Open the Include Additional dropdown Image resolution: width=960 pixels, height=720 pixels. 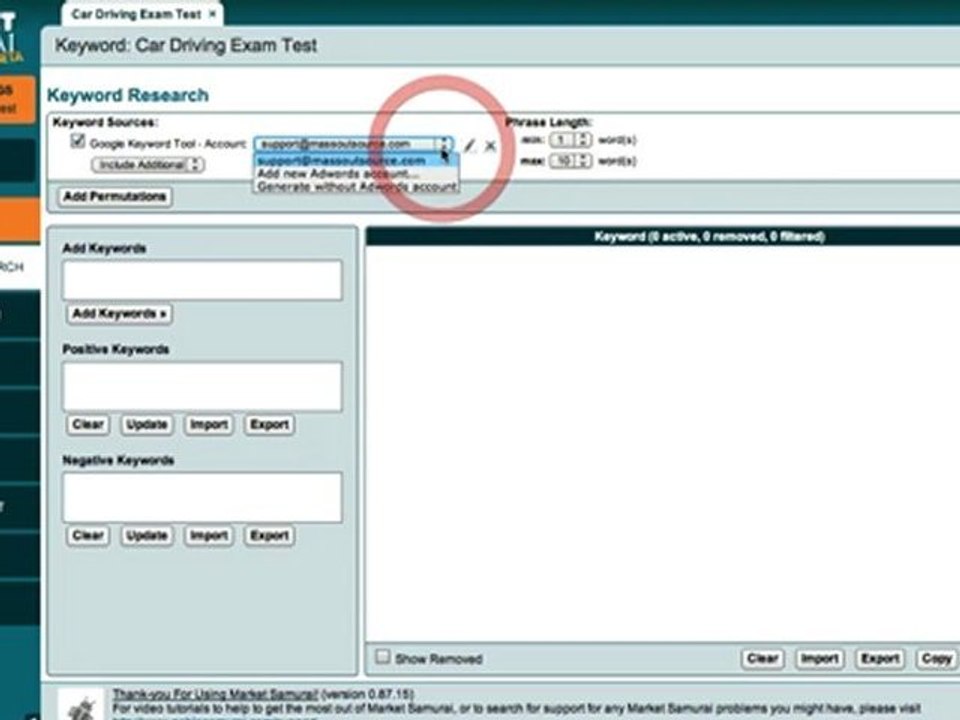tap(148, 165)
